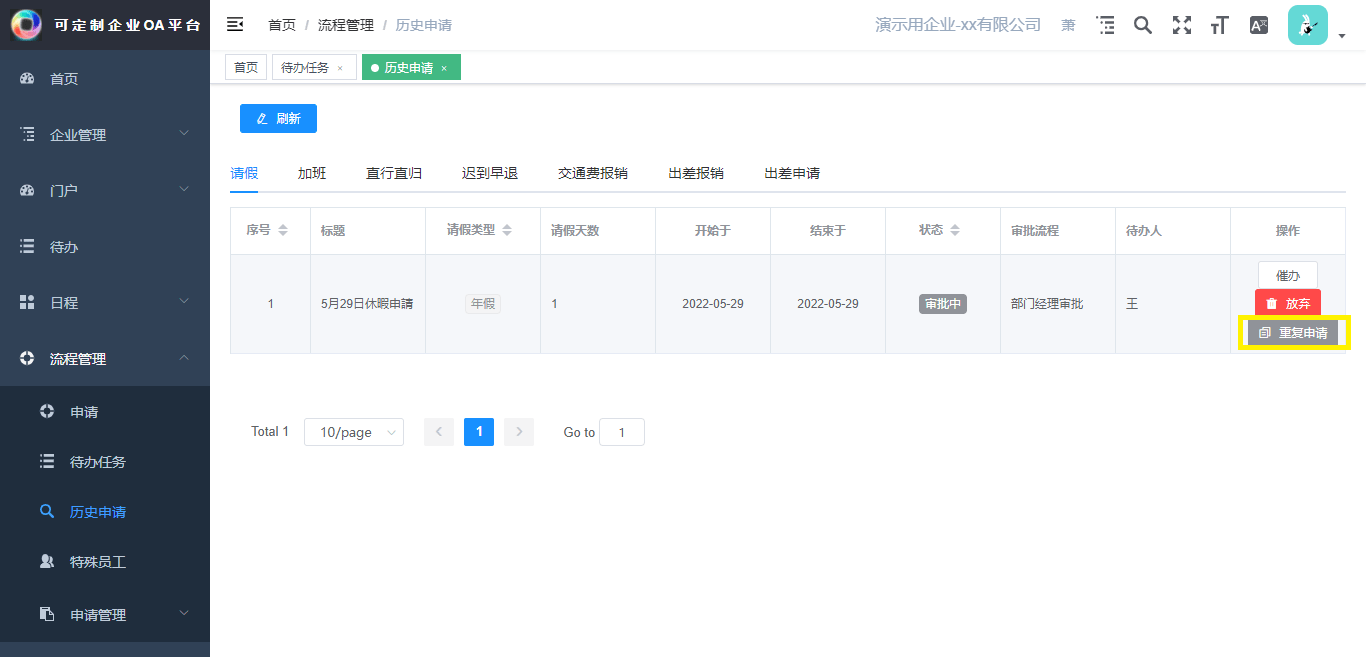Click the 刷新 refresh button
This screenshot has width=1366, height=657.
(278, 118)
